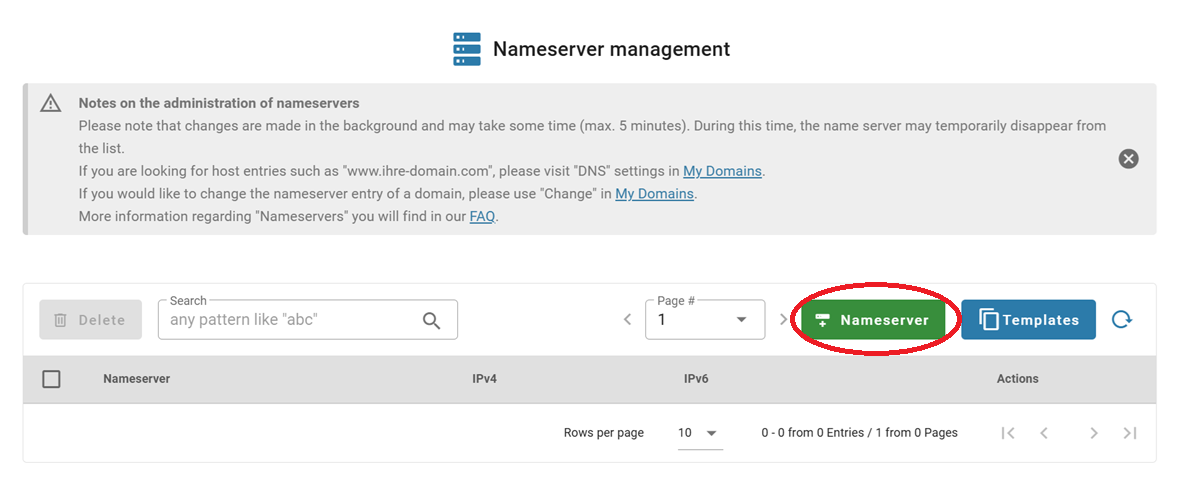
Task: Open the Templates button
Action: pos(1028,320)
